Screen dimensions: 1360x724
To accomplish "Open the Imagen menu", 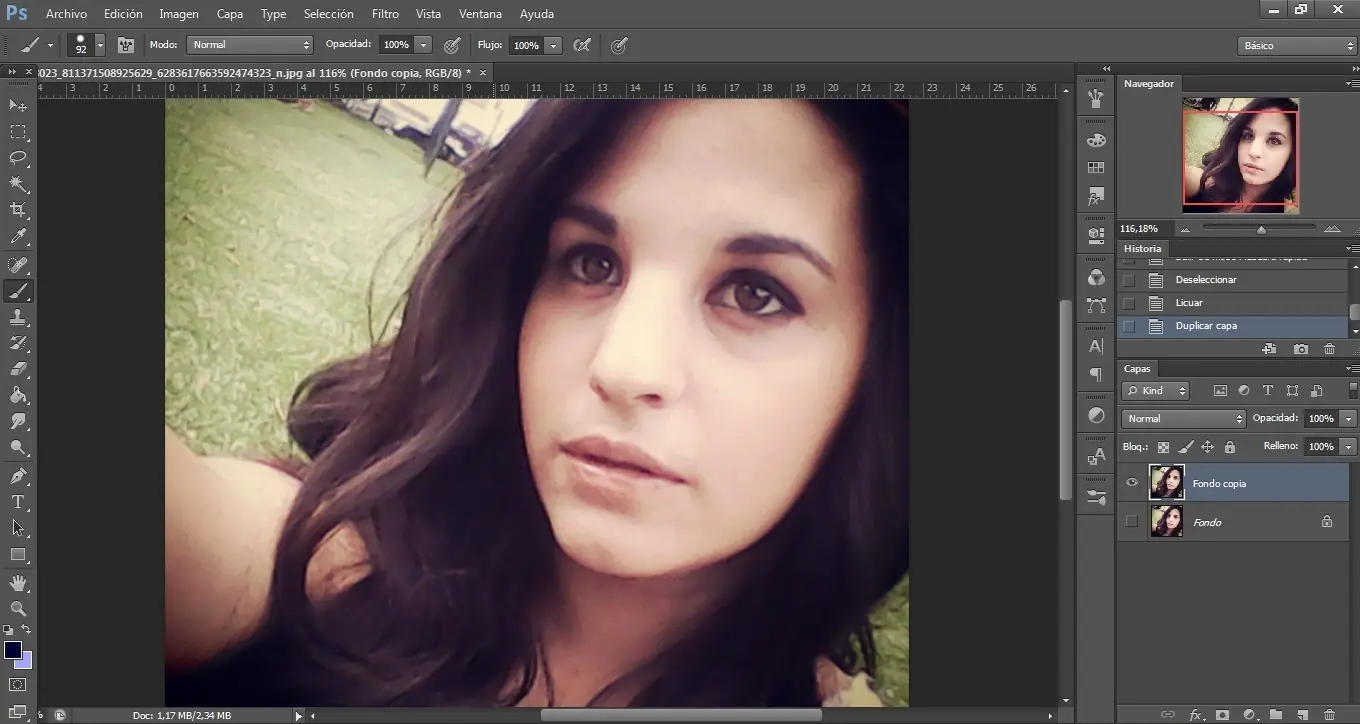I will 179,14.
